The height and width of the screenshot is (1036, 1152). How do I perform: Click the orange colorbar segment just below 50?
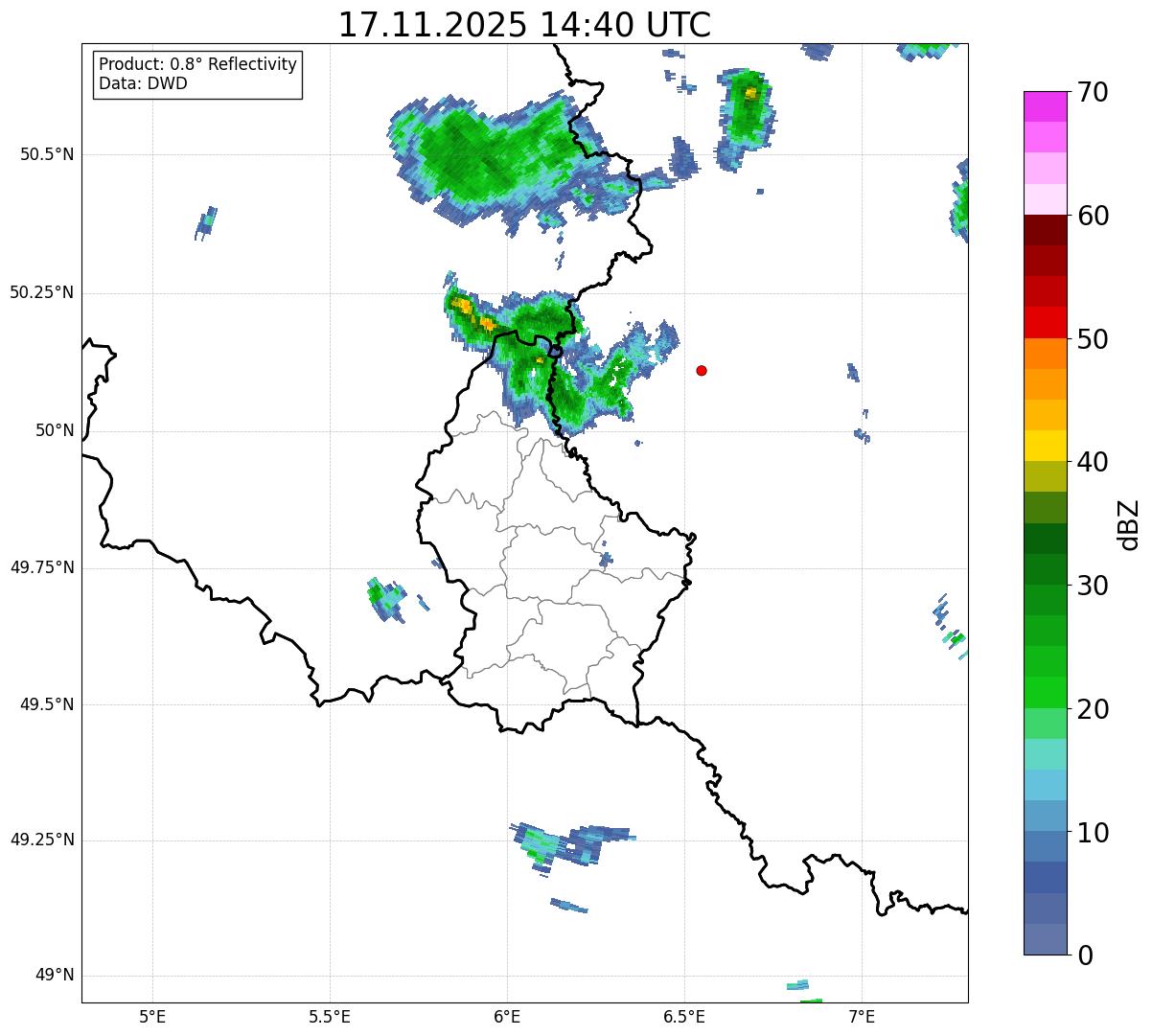[1045, 354]
